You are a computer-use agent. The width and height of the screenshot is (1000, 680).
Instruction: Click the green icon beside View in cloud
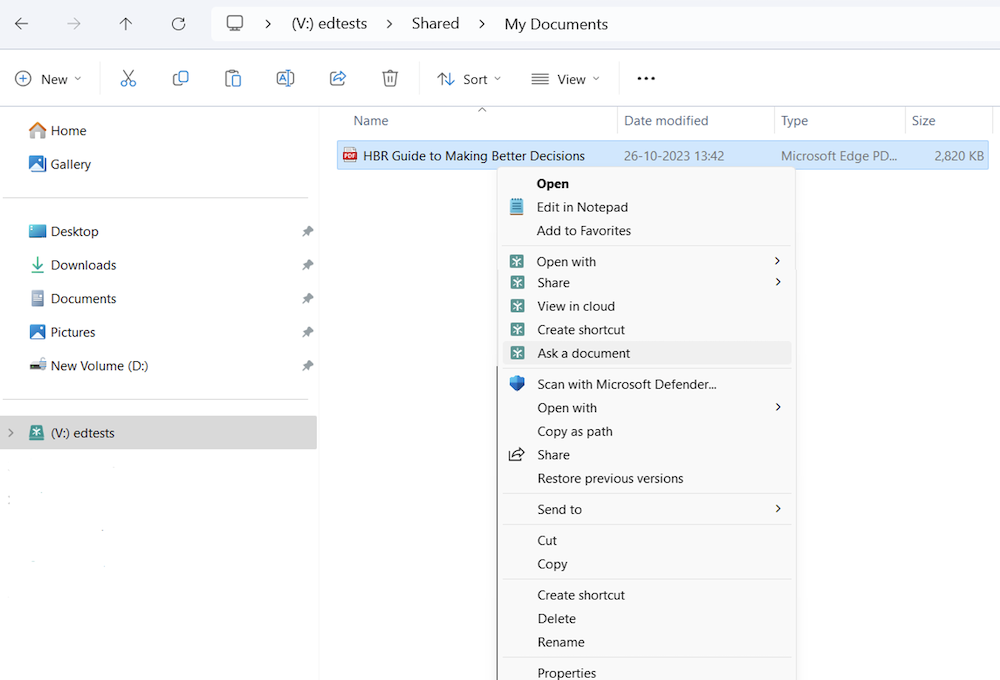click(x=517, y=306)
